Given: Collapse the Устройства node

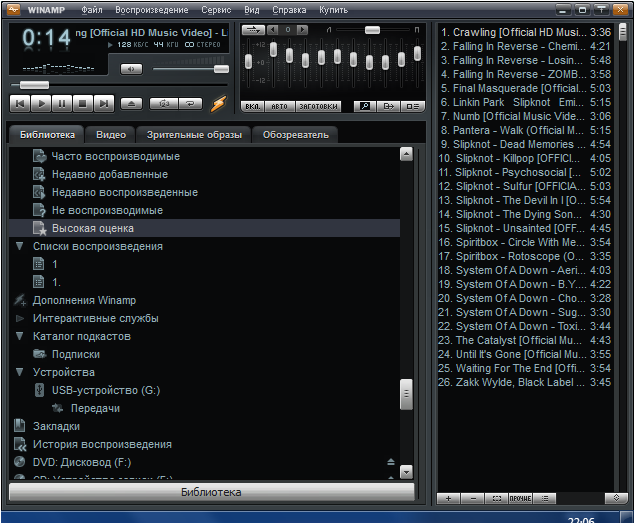Looking at the screenshot, I should [19, 372].
